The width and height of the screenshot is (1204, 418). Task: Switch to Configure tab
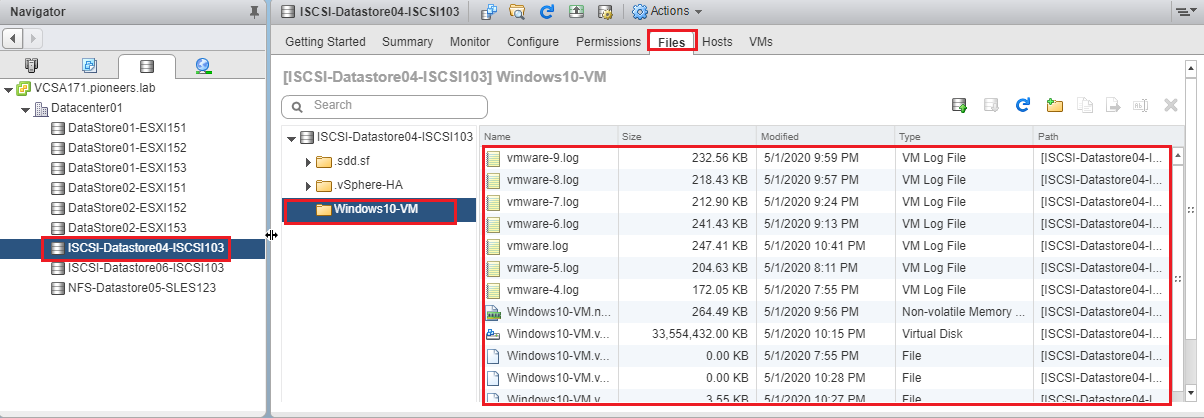[533, 42]
